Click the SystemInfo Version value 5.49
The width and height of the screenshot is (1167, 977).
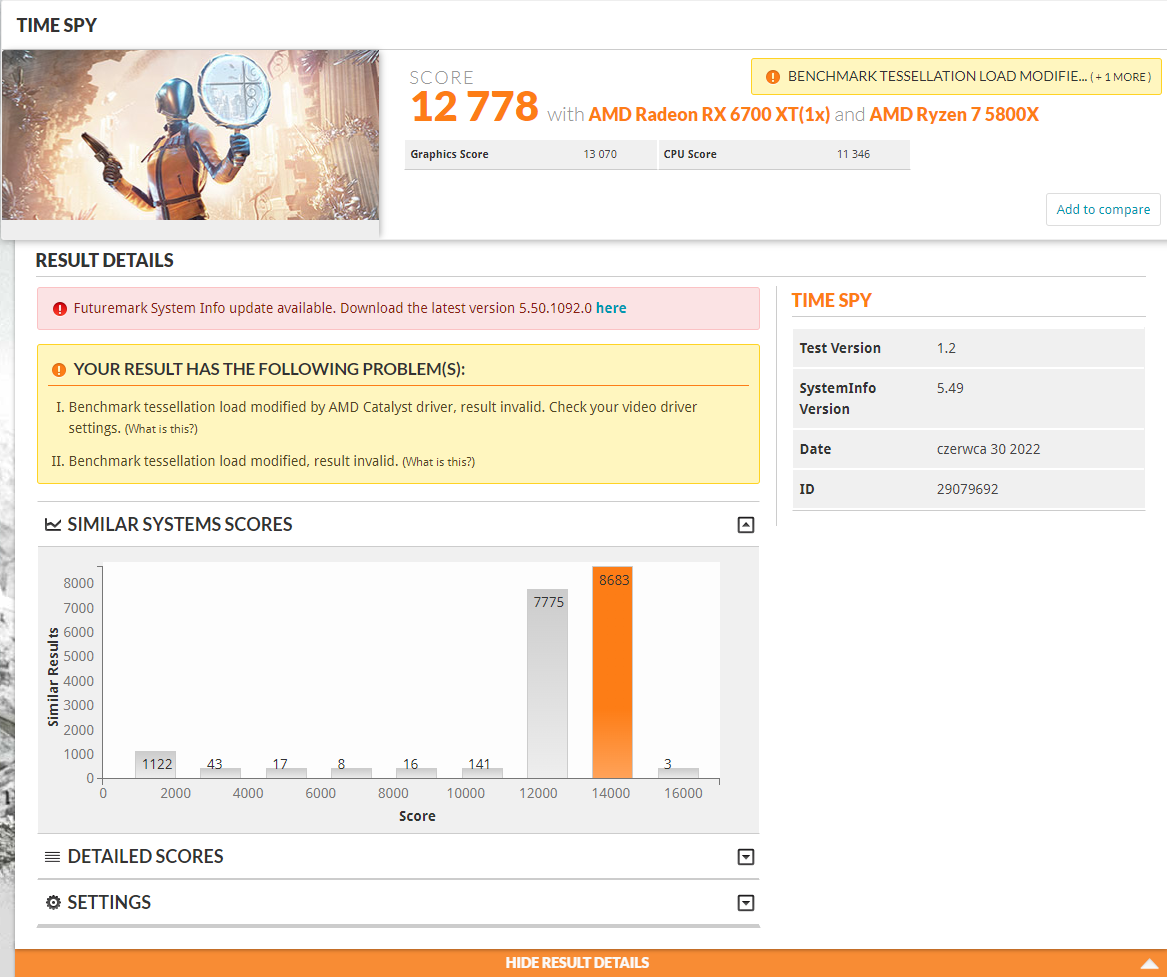(x=950, y=388)
